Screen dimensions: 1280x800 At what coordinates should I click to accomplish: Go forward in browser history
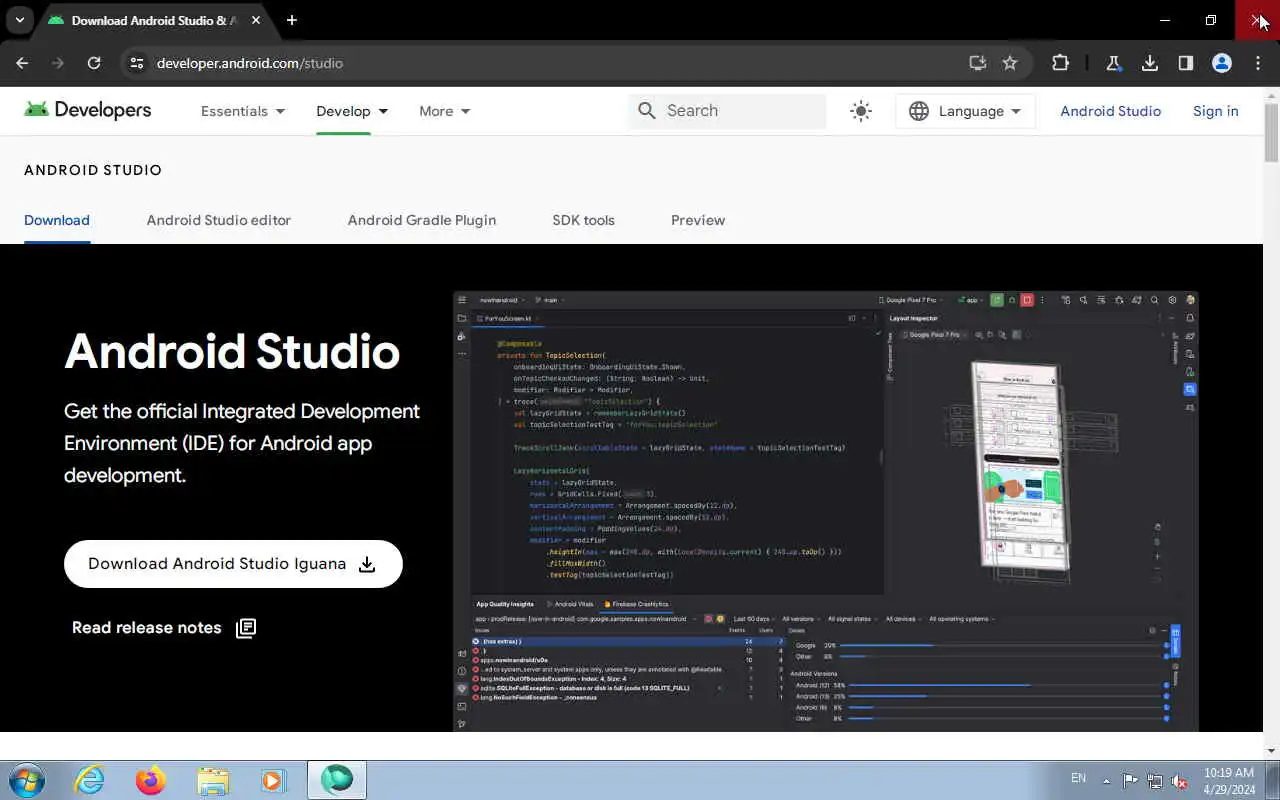58,63
